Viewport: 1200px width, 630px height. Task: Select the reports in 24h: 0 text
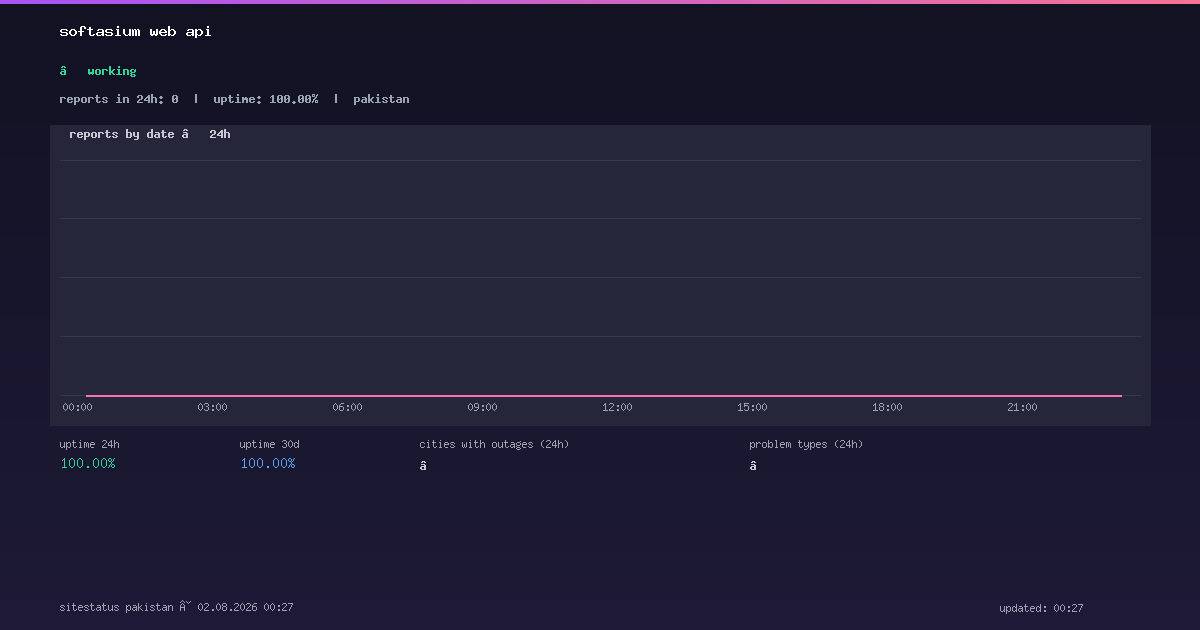click(119, 99)
